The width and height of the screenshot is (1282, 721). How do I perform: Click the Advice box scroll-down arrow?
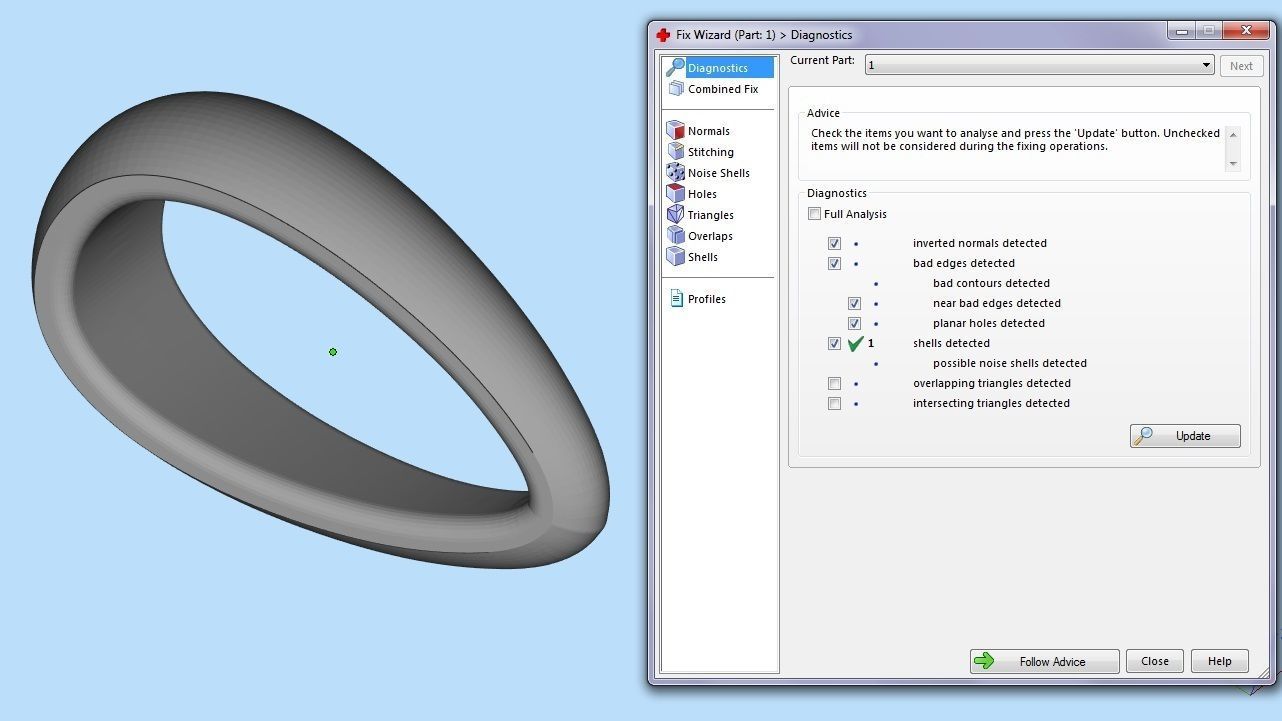tap(1233, 163)
